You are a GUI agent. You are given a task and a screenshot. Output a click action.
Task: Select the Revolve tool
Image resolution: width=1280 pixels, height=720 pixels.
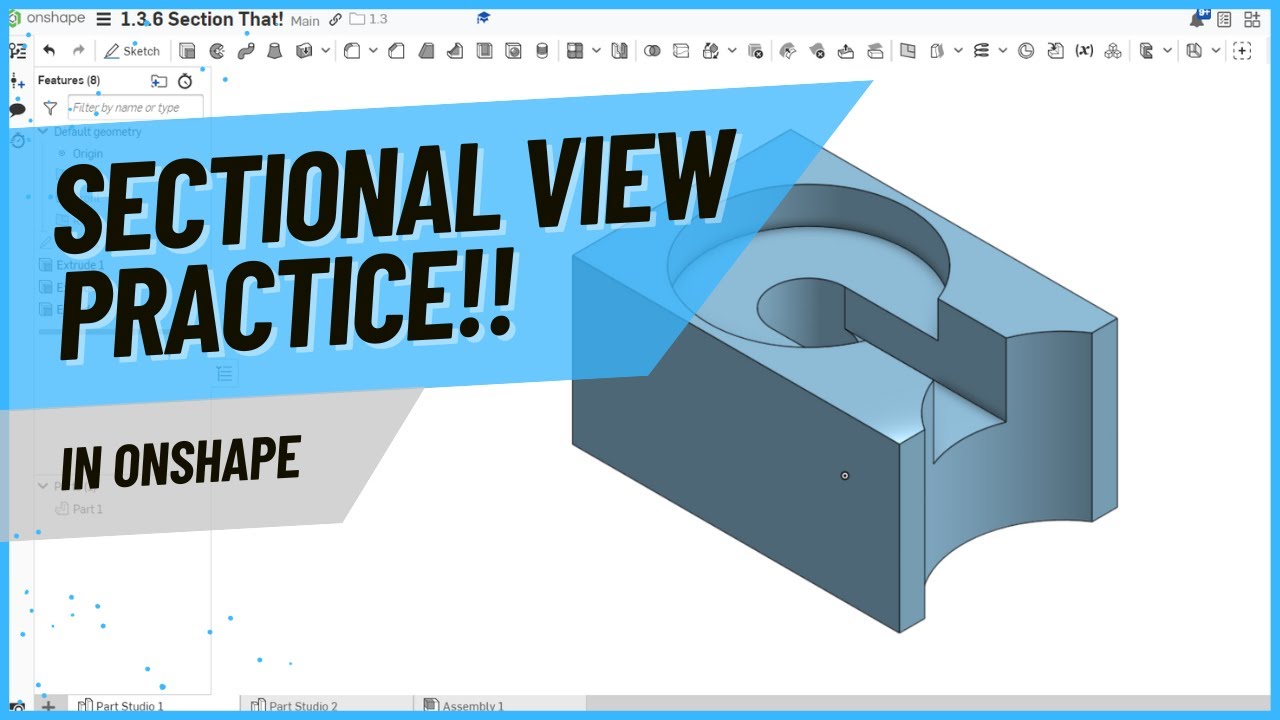[x=217, y=51]
